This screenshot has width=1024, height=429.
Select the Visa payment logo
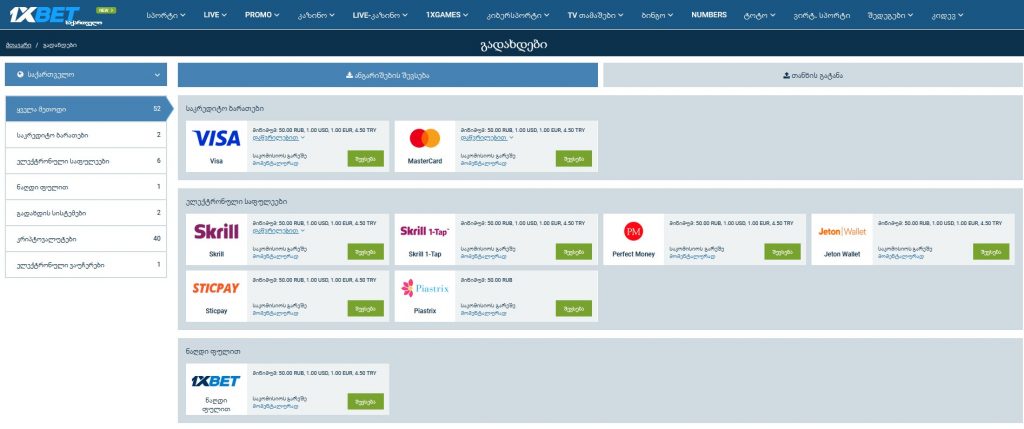(216, 139)
